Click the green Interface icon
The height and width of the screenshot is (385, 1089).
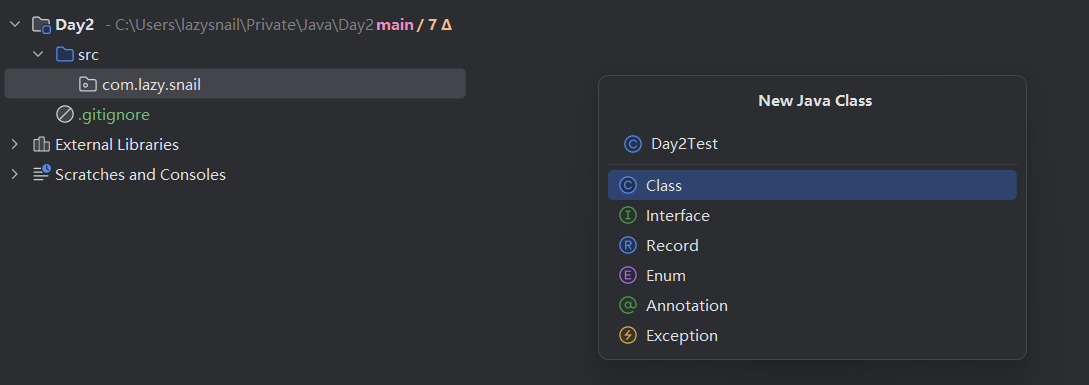[x=628, y=215]
